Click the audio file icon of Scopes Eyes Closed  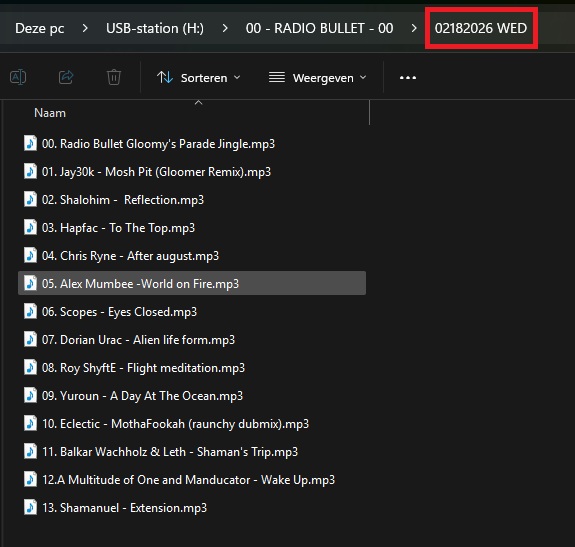pyautogui.click(x=30, y=311)
